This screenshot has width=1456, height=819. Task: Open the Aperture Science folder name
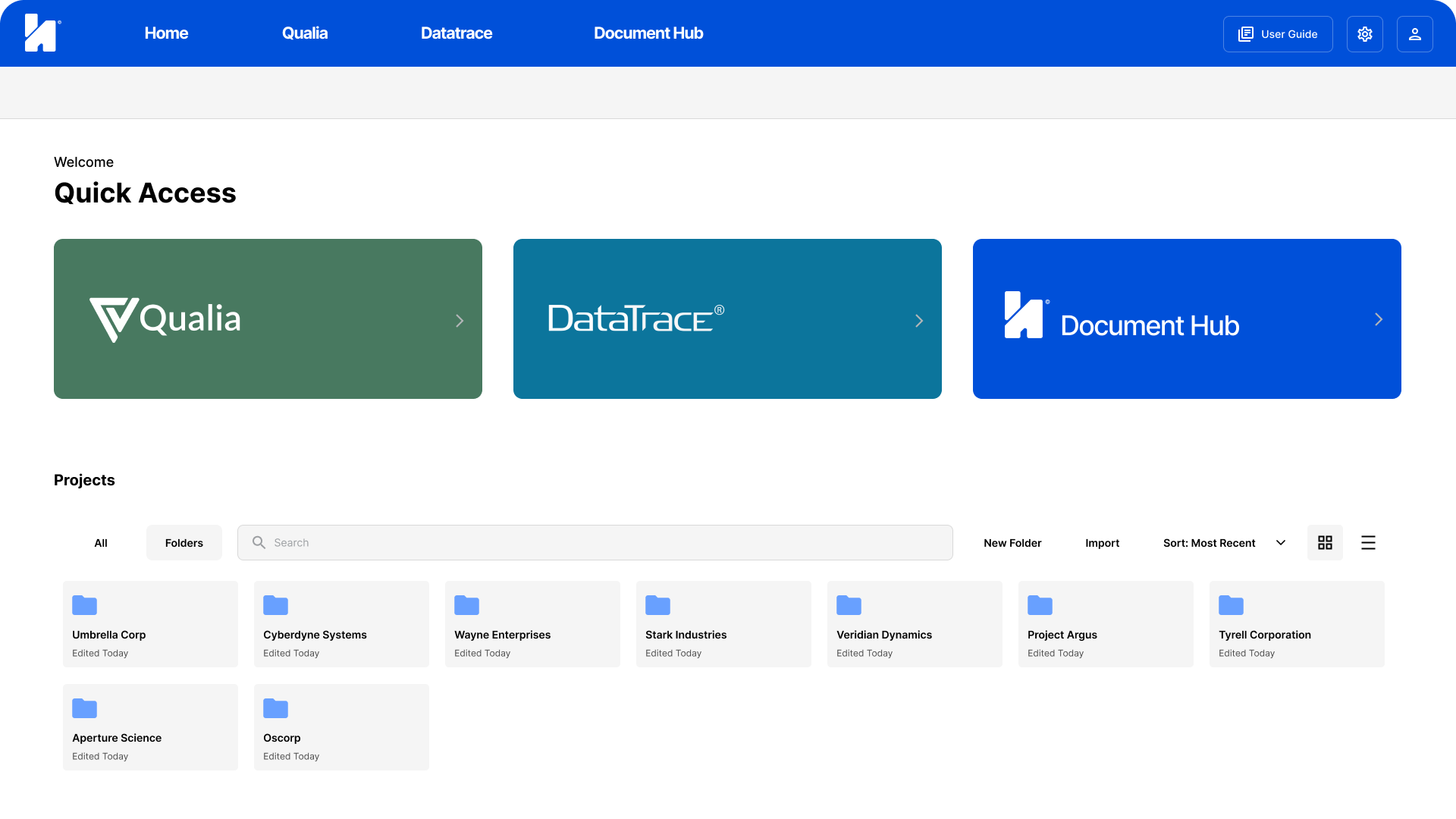pos(117,738)
